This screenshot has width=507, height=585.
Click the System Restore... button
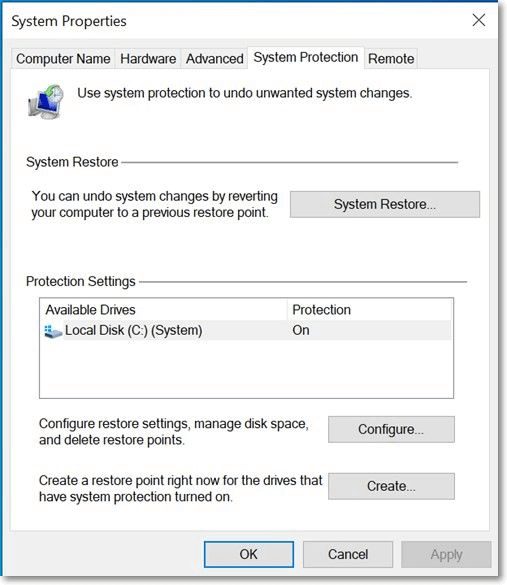pos(385,204)
